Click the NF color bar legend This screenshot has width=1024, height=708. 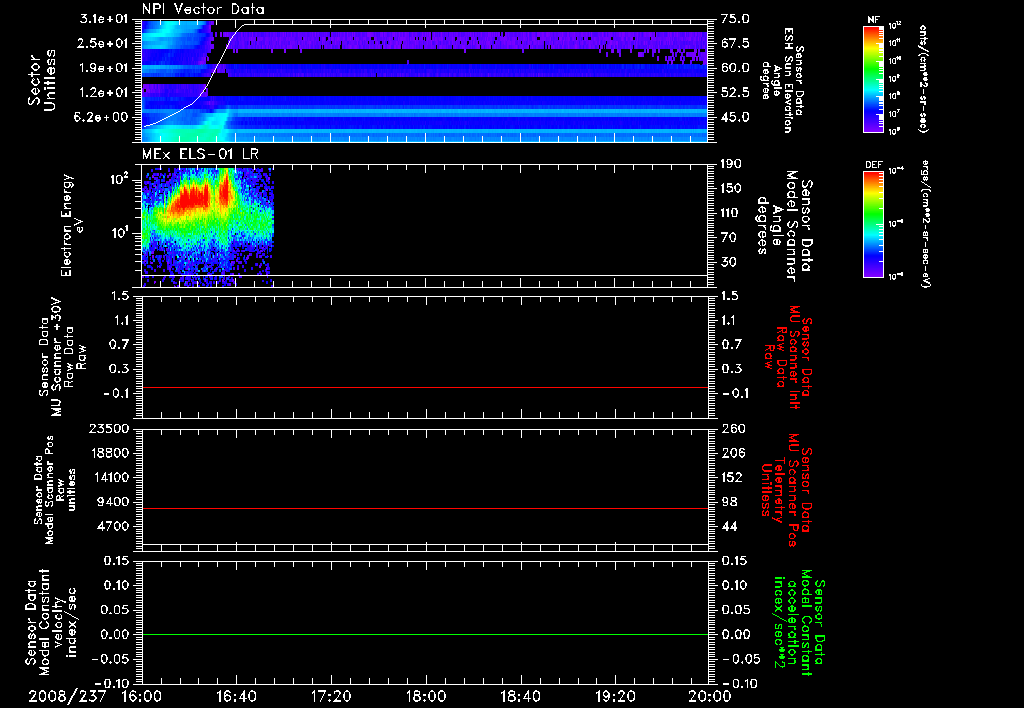(x=874, y=79)
